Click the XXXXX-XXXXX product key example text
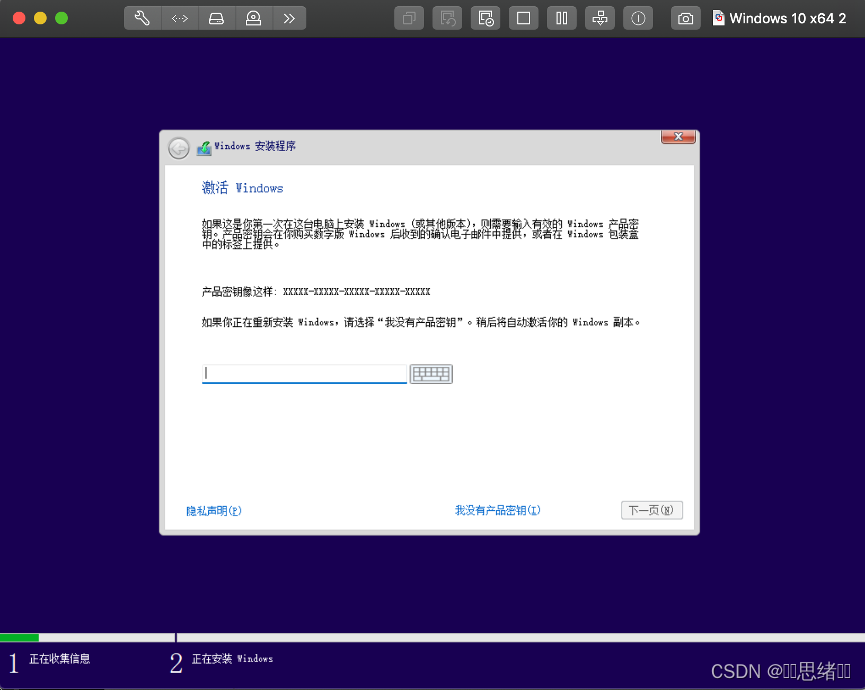866x691 pixels. (356, 292)
